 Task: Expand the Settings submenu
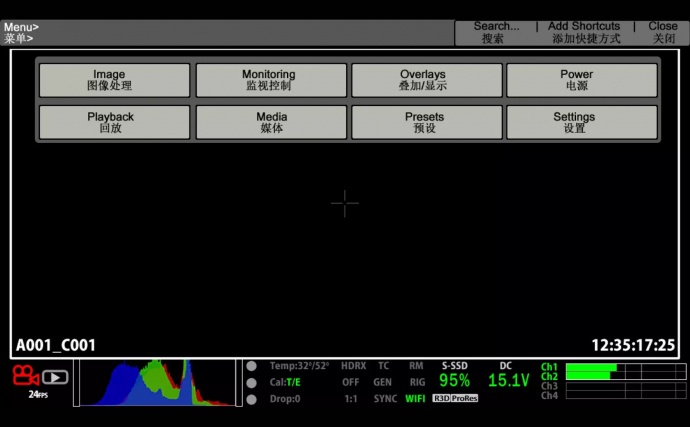coord(581,122)
